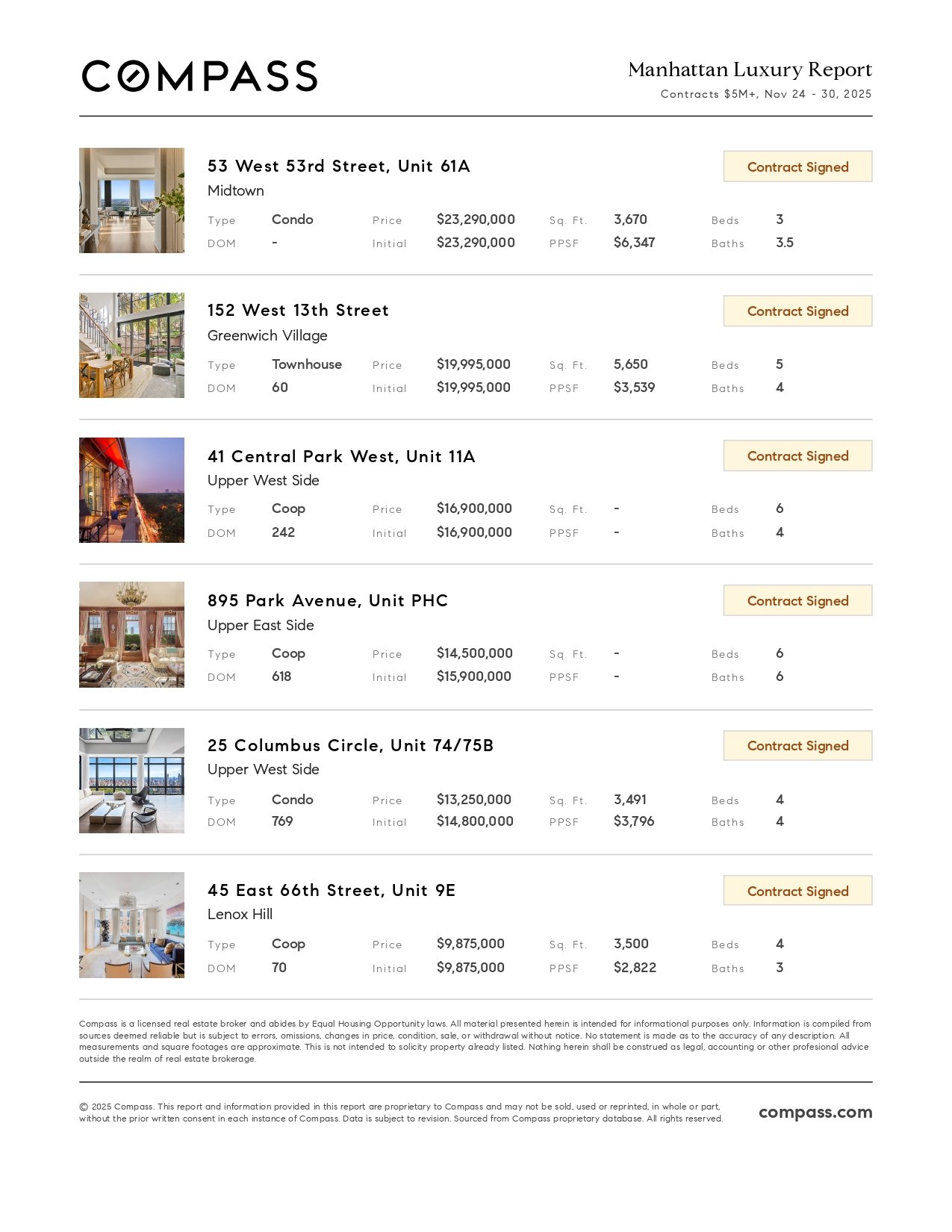Click Contract Signed badge for 25 Columbus Circle
Viewport: 952px width, 1232px height.
click(797, 746)
